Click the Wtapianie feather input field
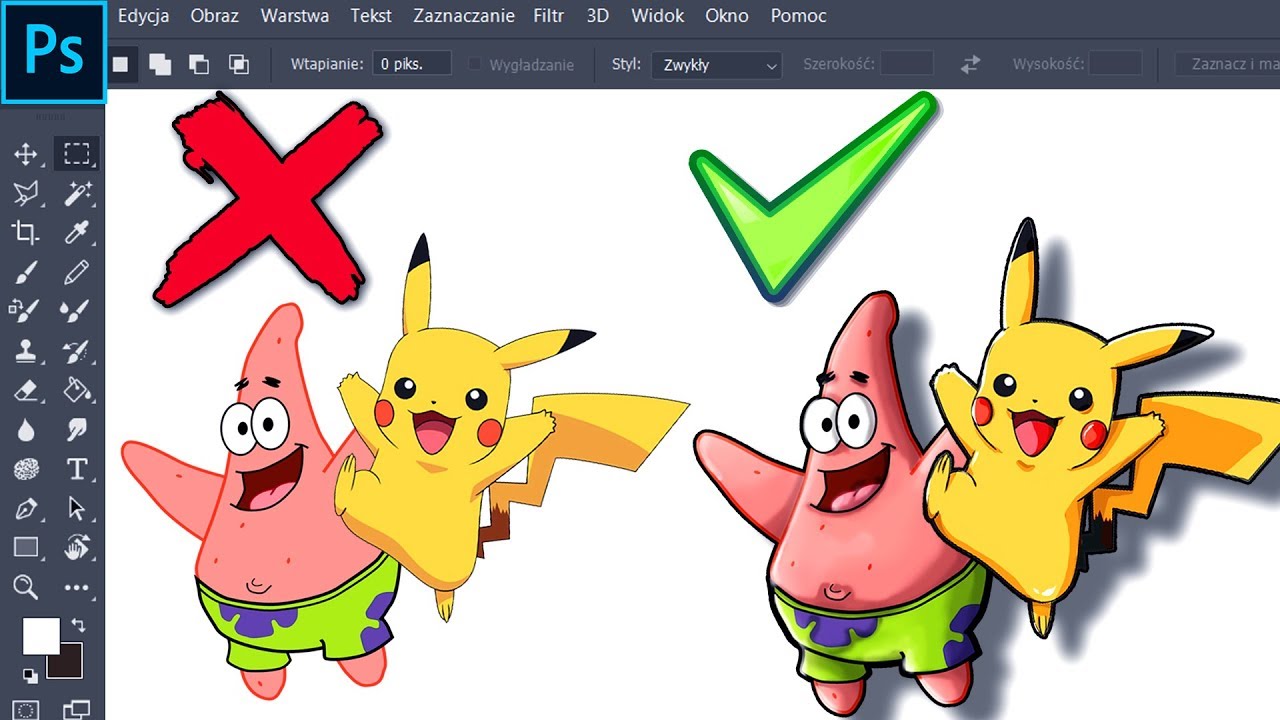The height and width of the screenshot is (720, 1280). (x=413, y=65)
